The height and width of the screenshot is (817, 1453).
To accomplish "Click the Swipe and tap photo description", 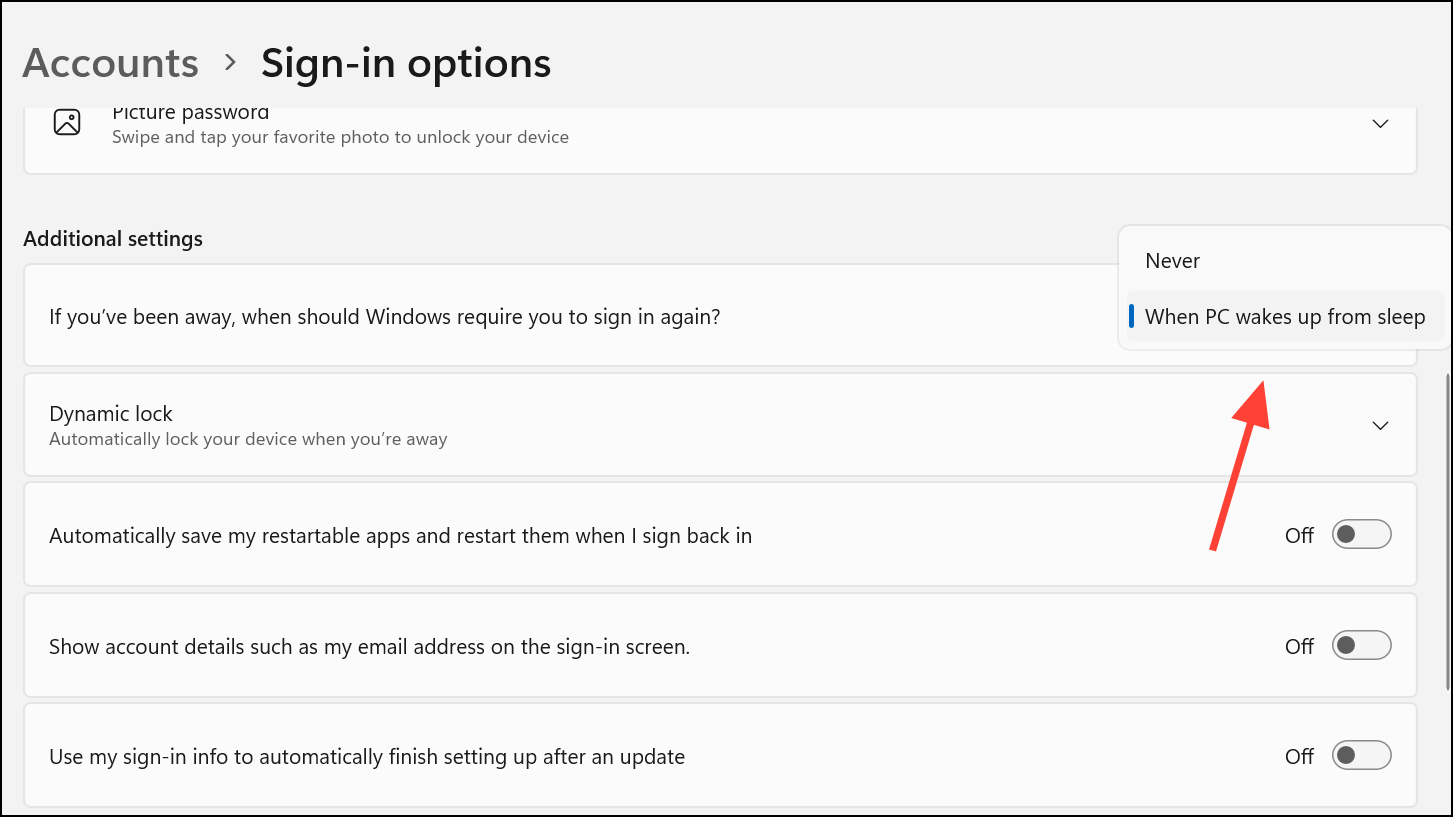I will 340,137.
